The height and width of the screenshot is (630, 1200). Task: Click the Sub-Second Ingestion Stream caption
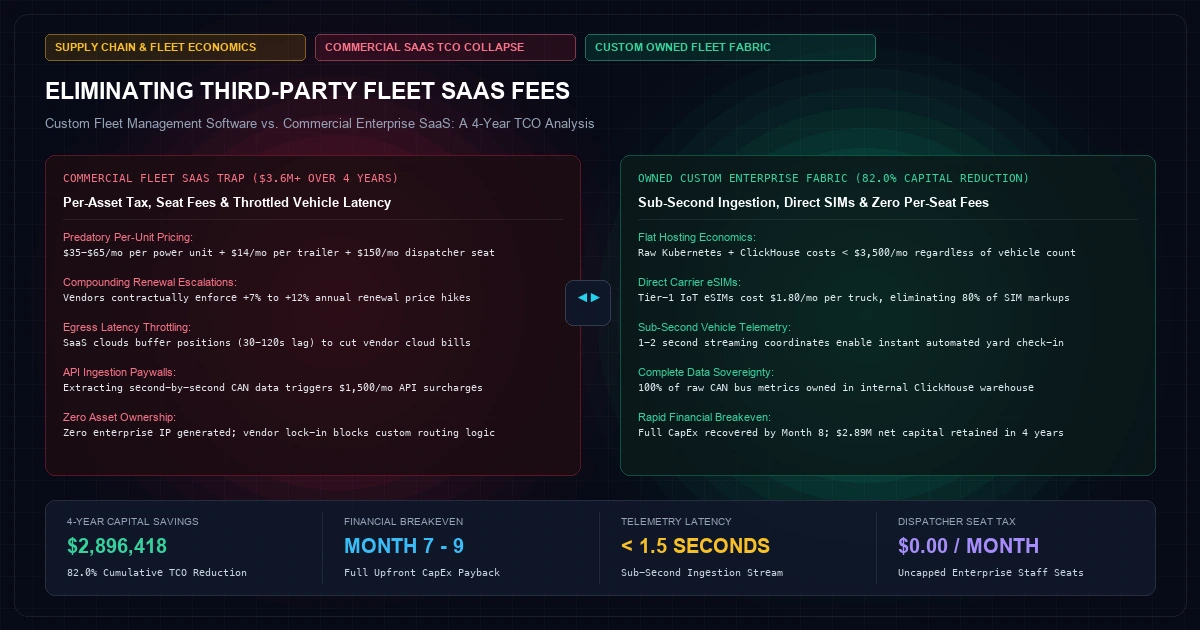click(x=702, y=573)
